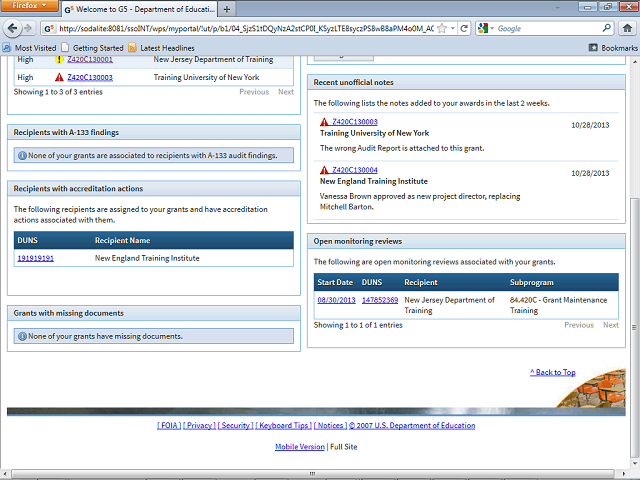Open a new tab with plus button
This screenshot has height=480, width=640.
[228, 8]
